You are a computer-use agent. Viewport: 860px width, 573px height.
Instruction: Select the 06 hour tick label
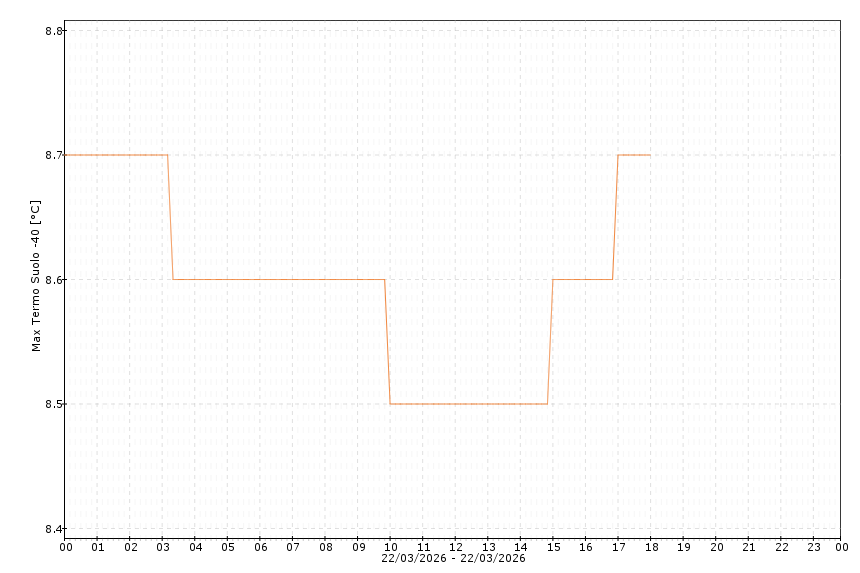coord(260,547)
